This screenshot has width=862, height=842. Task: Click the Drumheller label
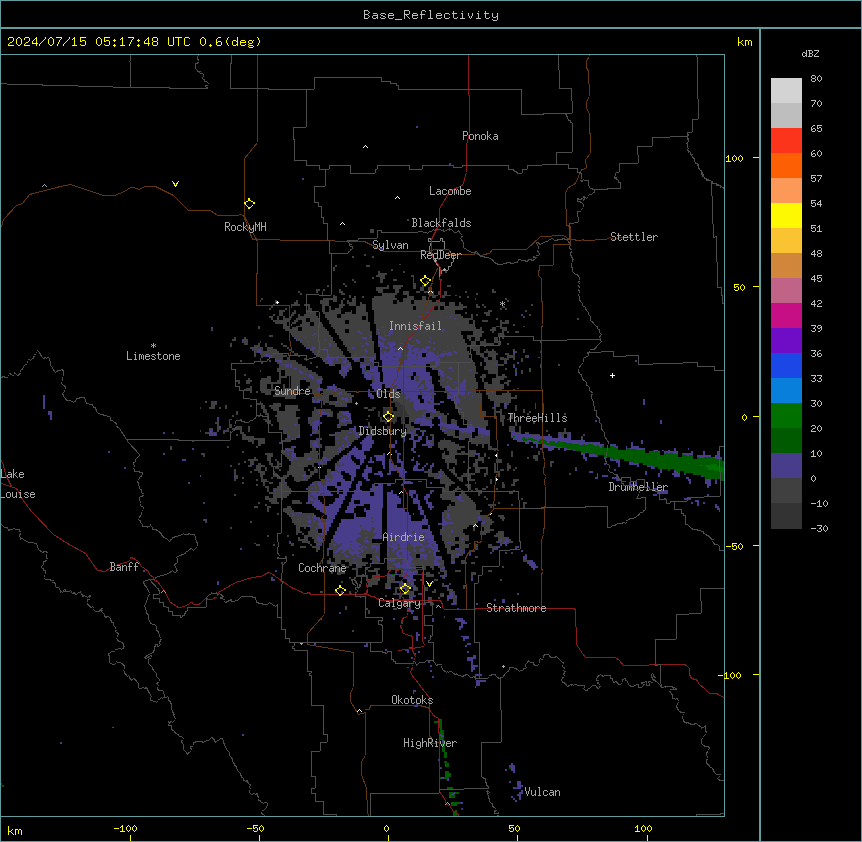coord(638,487)
